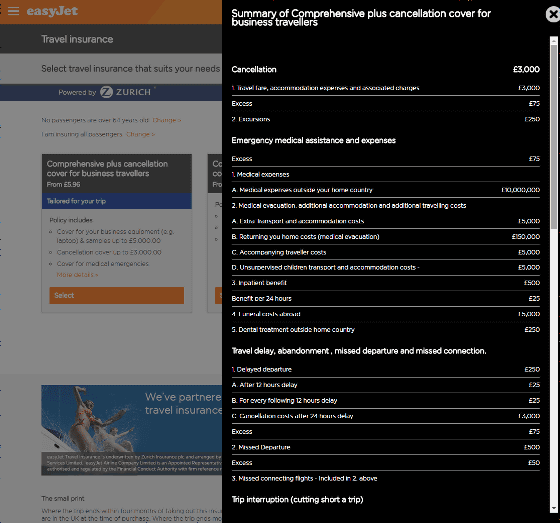The width and height of the screenshot is (560, 523).
Task: Click the Unsupervised children transport row
Action: click(x=386, y=268)
